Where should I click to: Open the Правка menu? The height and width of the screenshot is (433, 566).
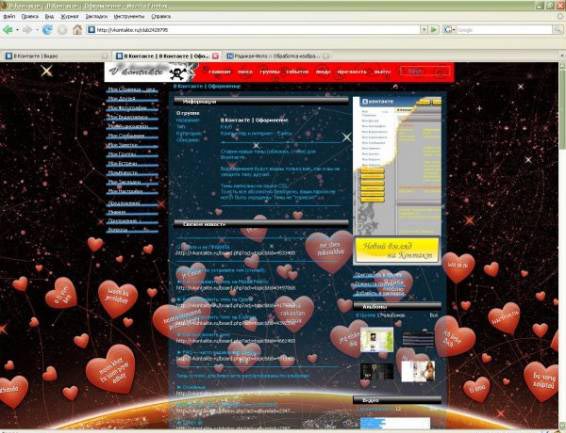[30, 17]
